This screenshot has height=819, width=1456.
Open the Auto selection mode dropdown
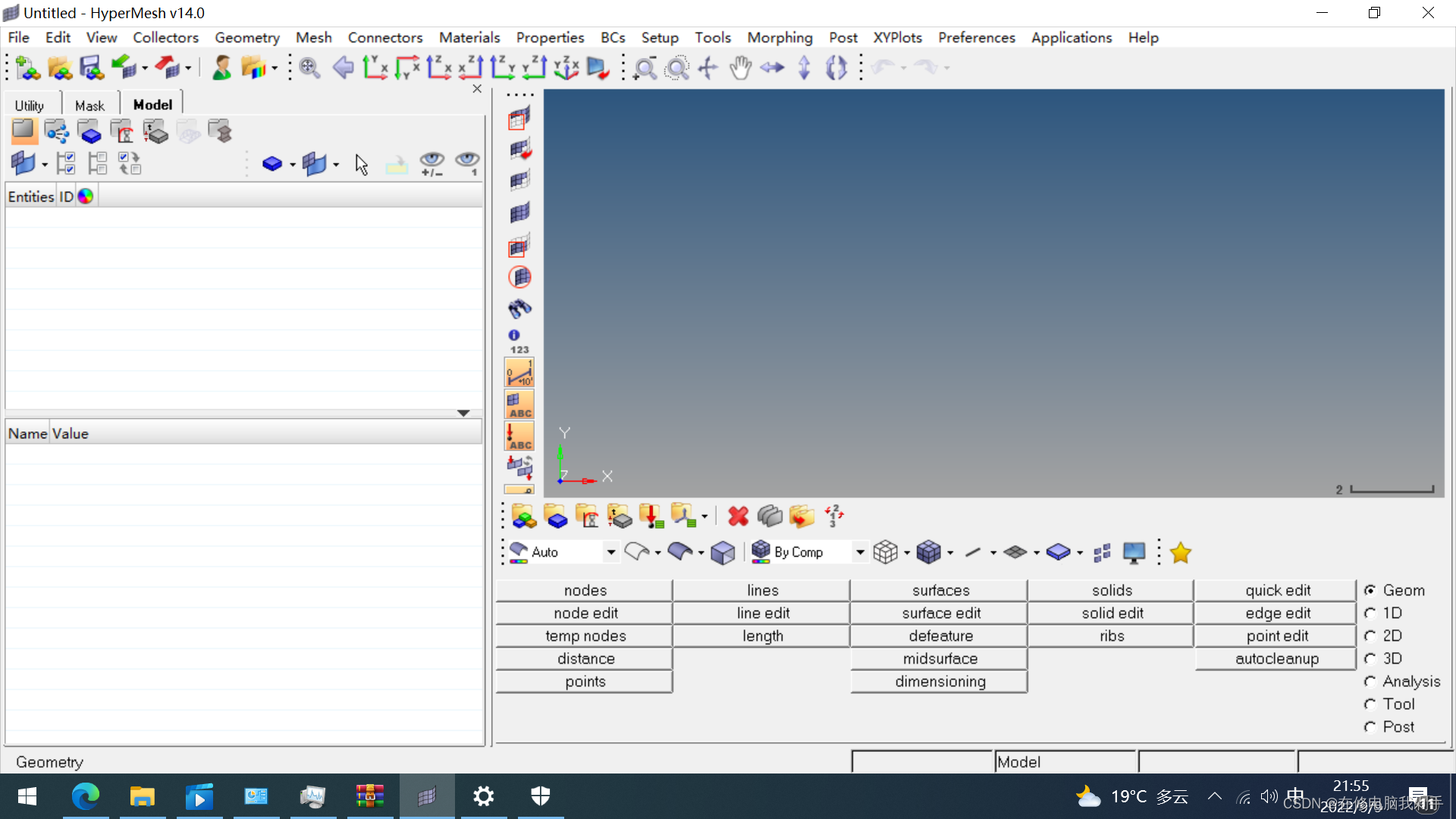point(610,553)
